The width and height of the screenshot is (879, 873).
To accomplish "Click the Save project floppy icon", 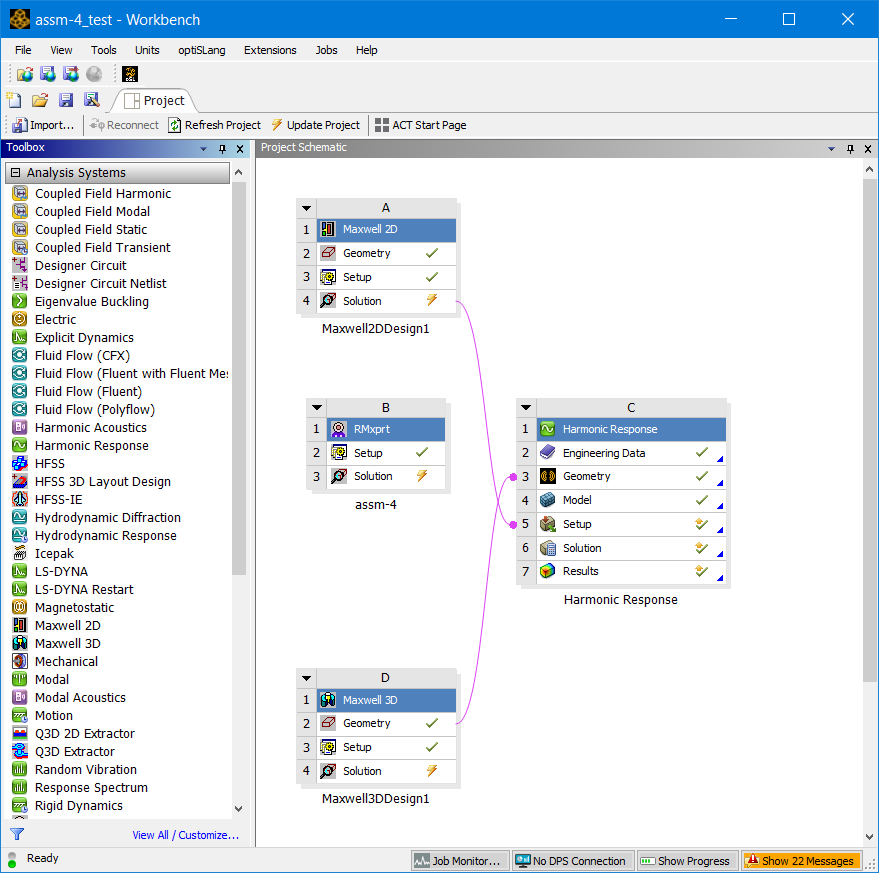I will (66, 100).
